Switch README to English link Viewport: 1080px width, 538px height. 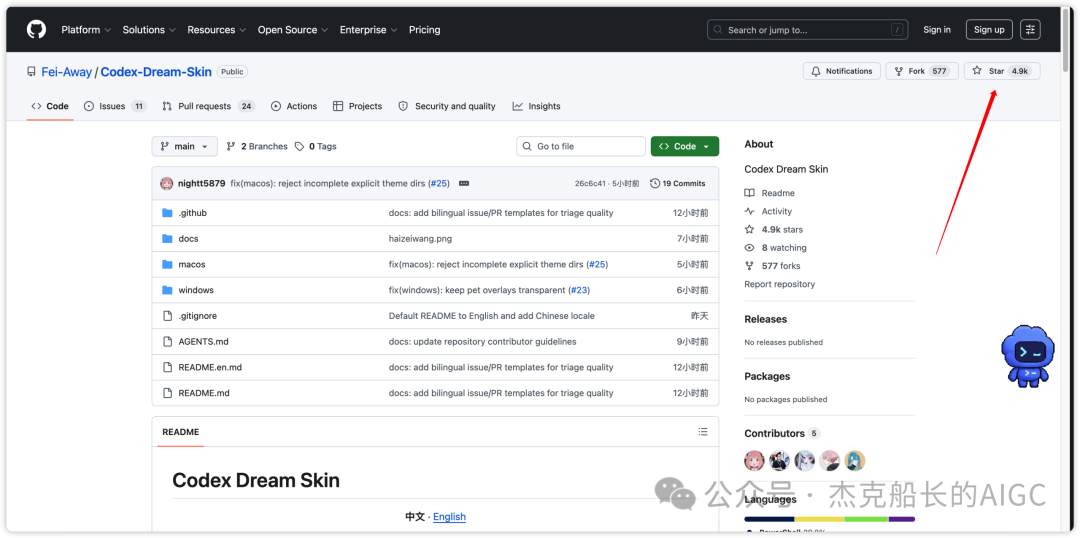(x=449, y=517)
